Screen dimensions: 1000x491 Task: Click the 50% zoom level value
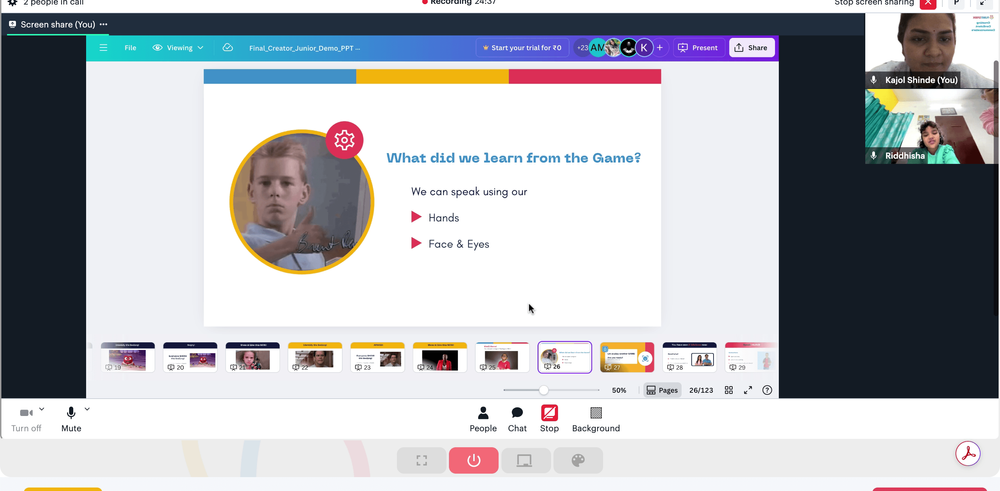[619, 390]
